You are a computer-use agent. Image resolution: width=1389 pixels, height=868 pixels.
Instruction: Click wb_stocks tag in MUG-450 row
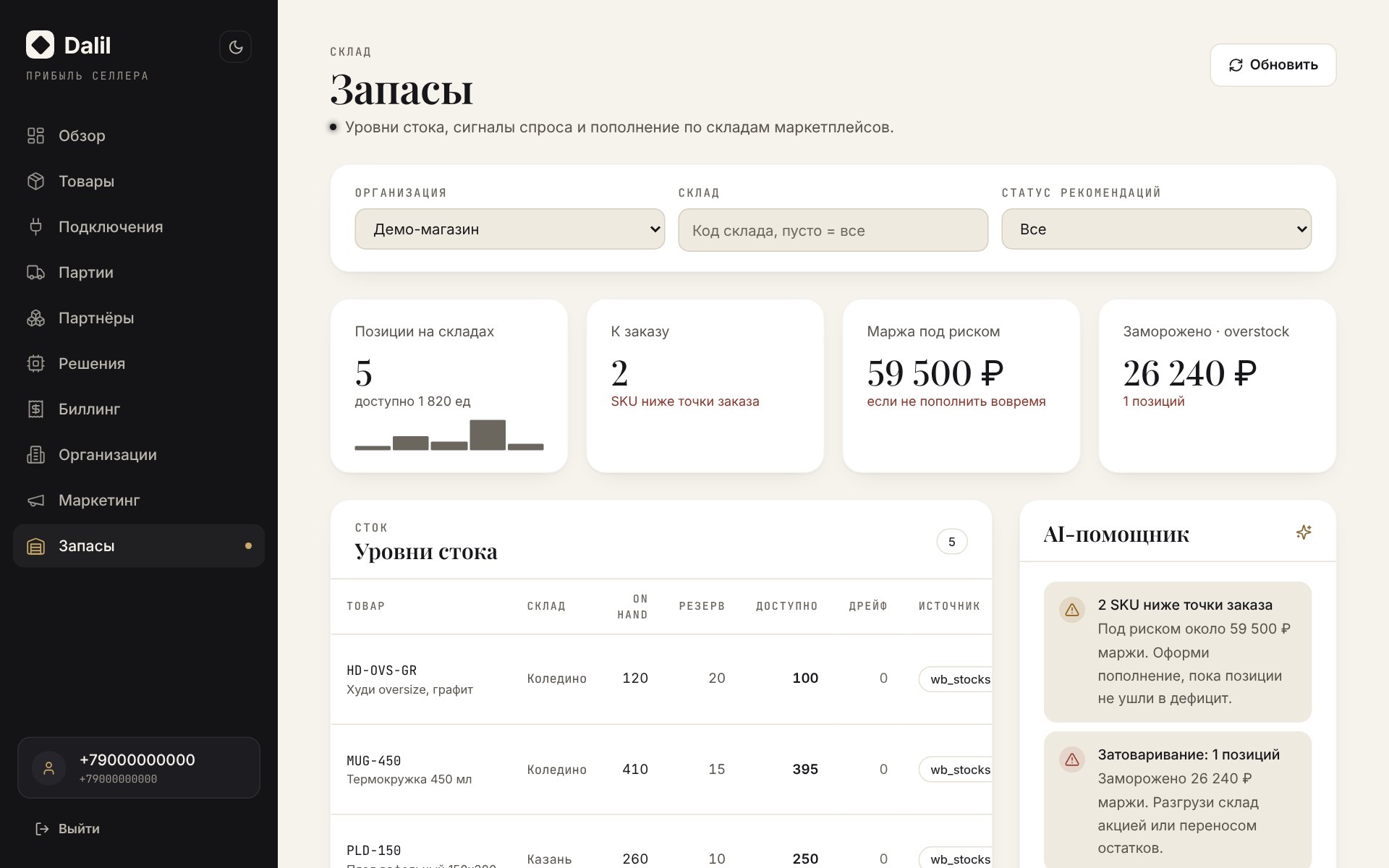coord(956,770)
